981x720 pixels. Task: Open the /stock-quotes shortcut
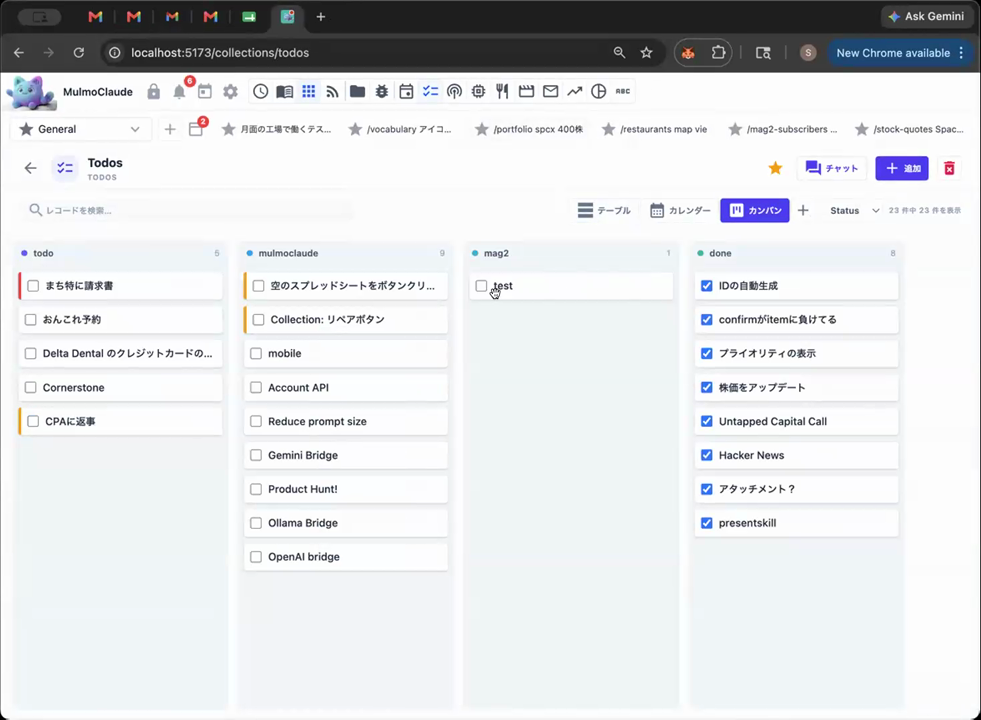click(x=910, y=129)
